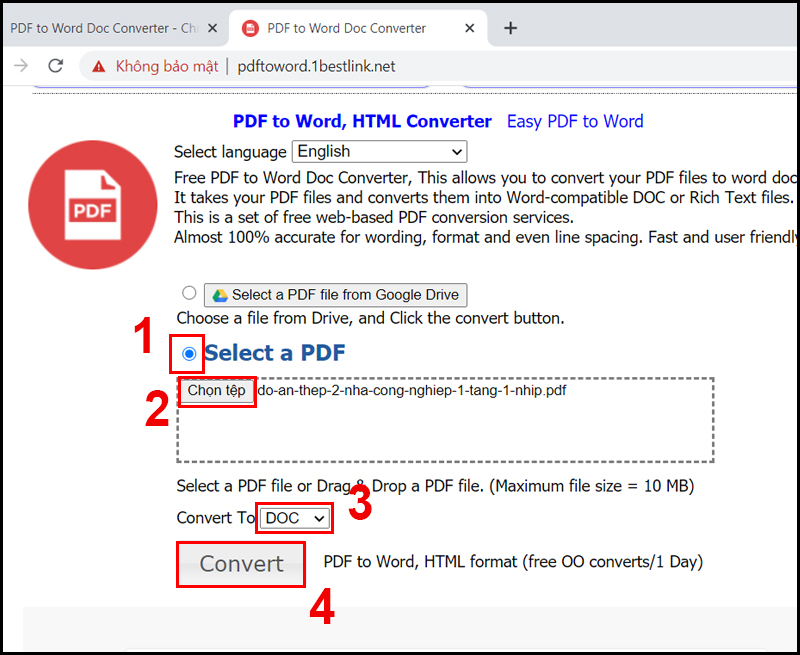This screenshot has width=800, height=655.
Task: Open the Select language dropdown showing English
Action: point(379,151)
